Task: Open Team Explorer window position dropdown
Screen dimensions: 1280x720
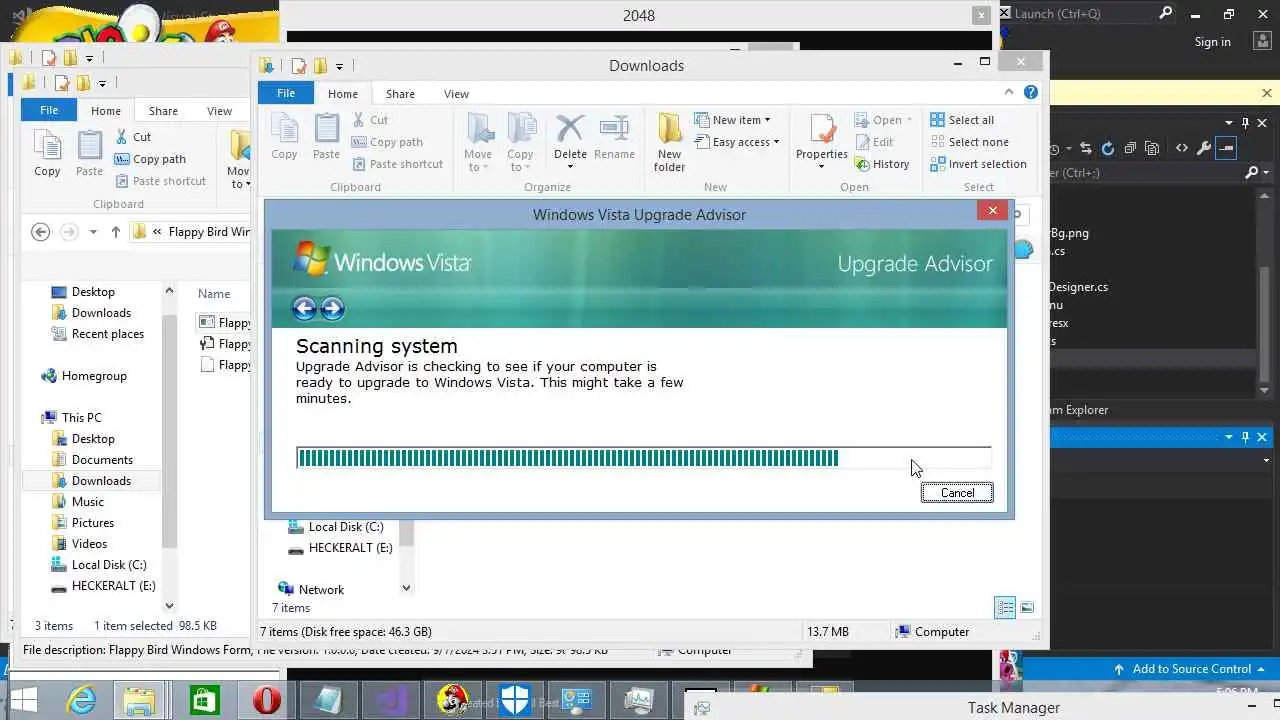Action: click(1229, 437)
